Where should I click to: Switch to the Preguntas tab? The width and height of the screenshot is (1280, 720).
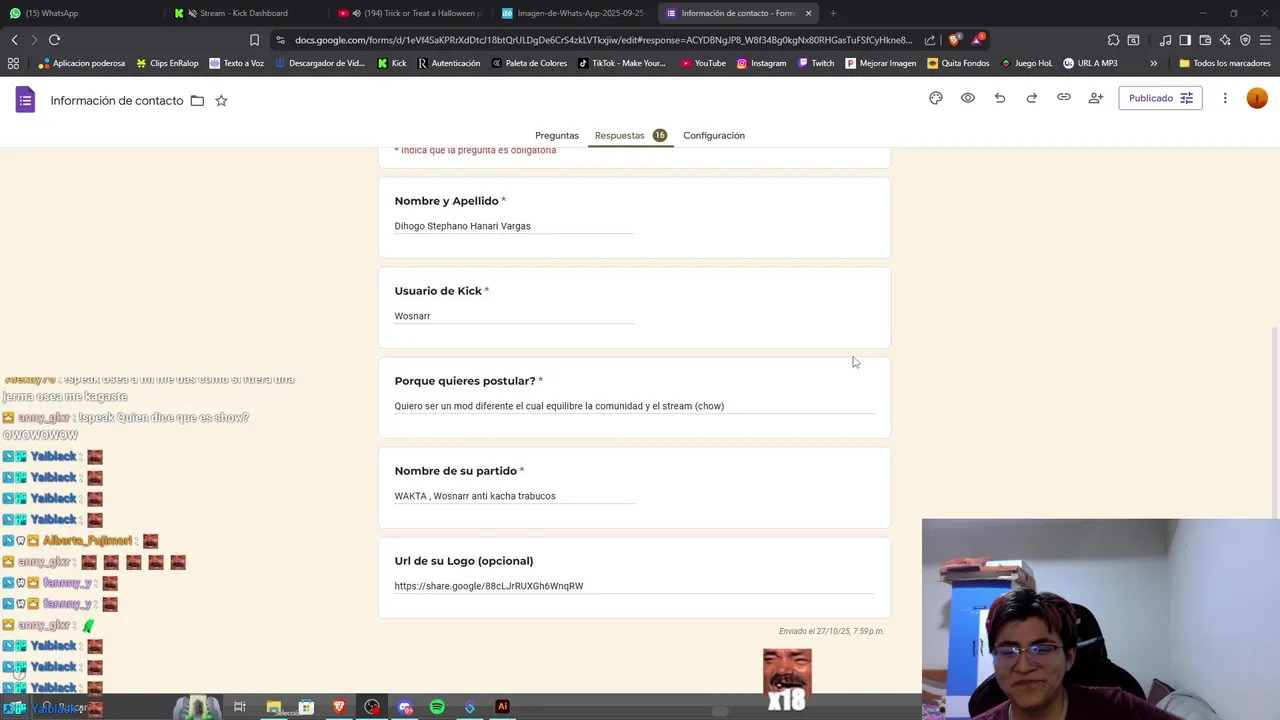pyautogui.click(x=557, y=135)
